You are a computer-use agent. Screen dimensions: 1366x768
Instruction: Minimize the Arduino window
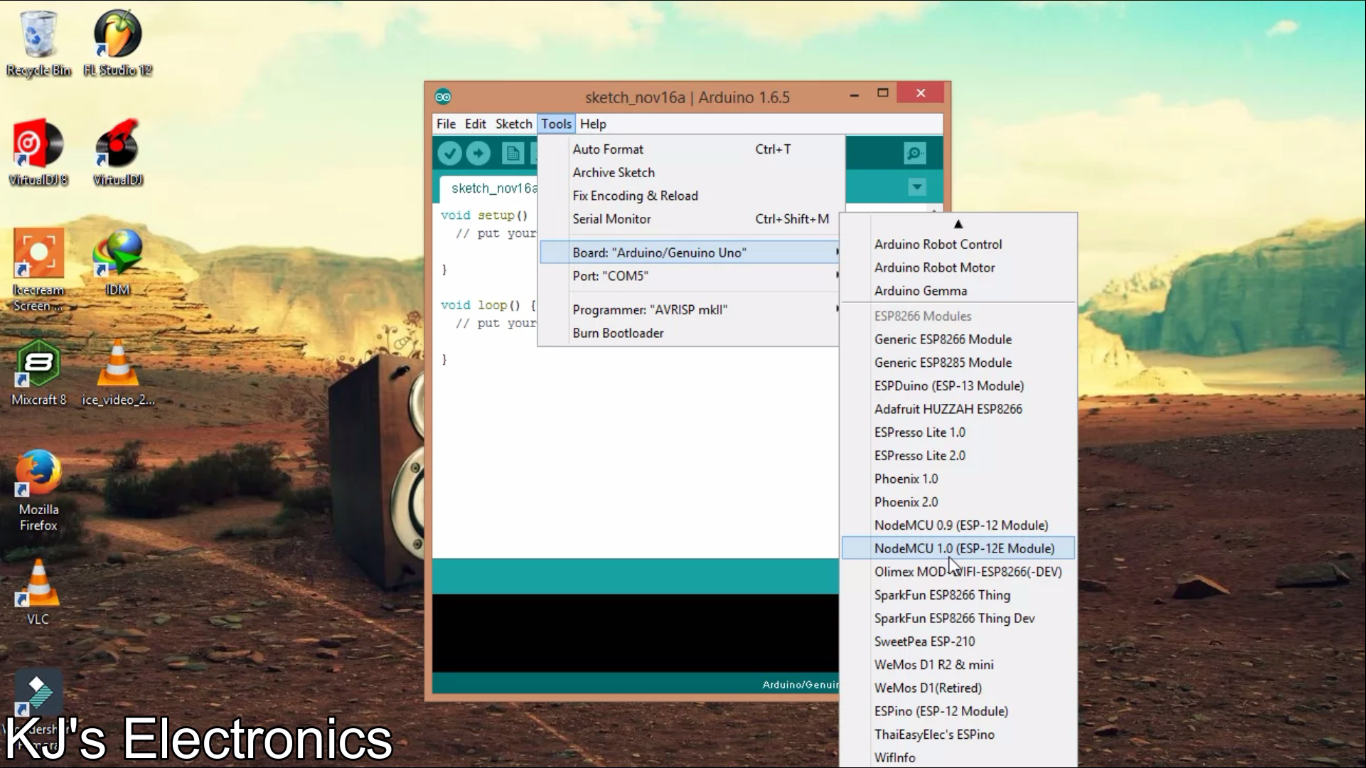[855, 94]
